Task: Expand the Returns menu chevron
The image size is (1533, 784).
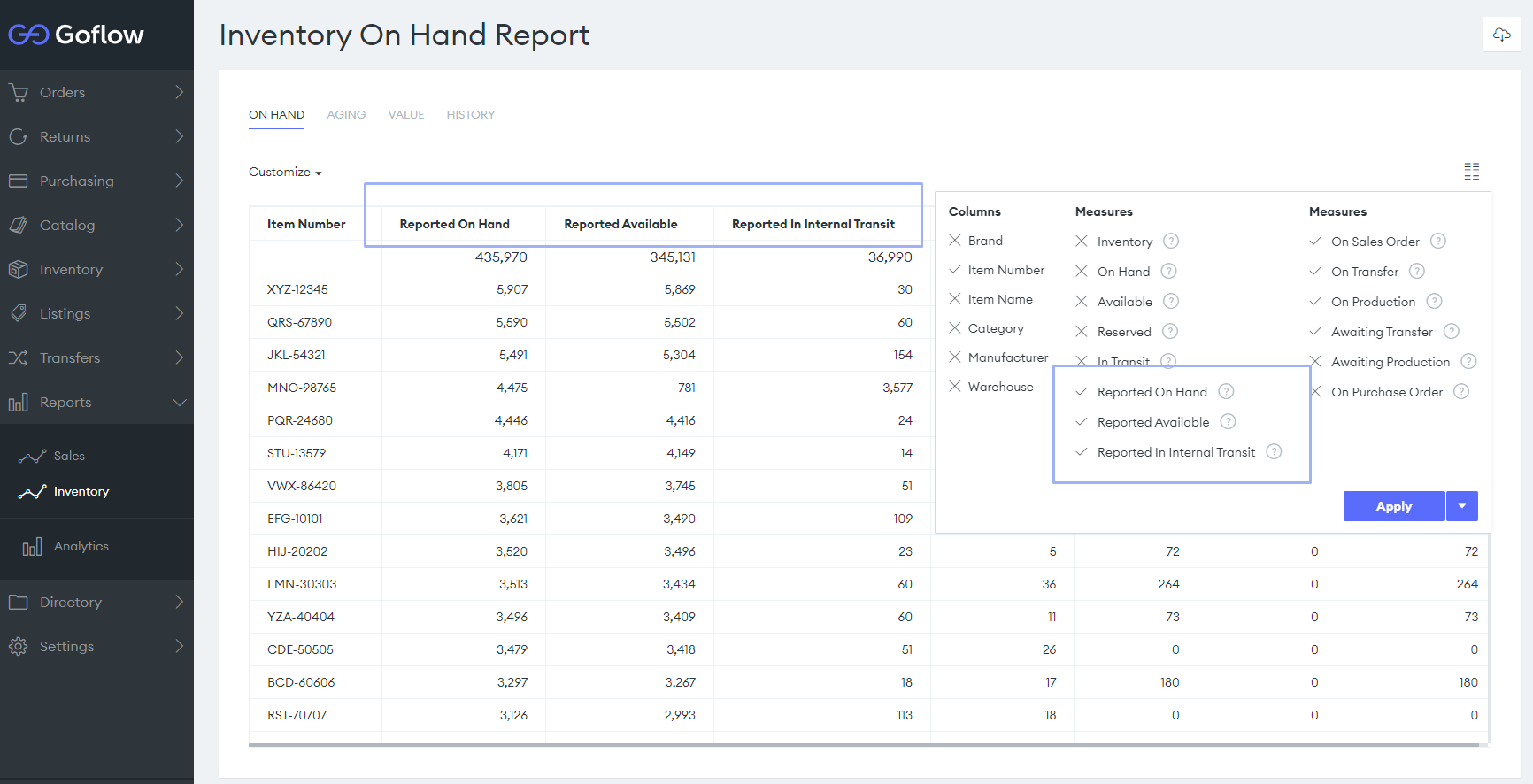Action: pos(179,136)
